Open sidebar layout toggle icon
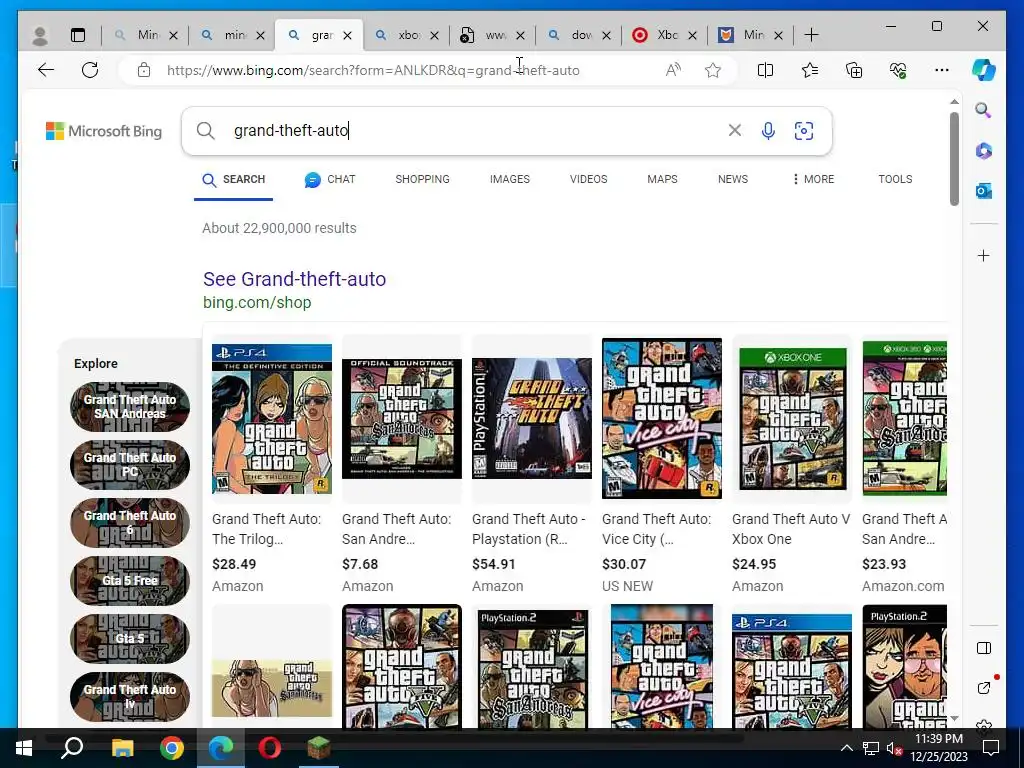The height and width of the screenshot is (768, 1024). 984,648
